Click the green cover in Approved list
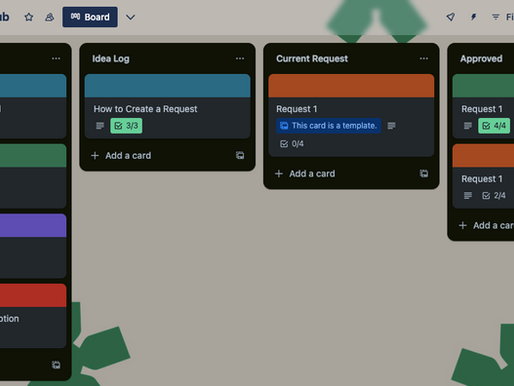Image resolution: width=514 pixels, height=386 pixels. pyautogui.click(x=483, y=86)
